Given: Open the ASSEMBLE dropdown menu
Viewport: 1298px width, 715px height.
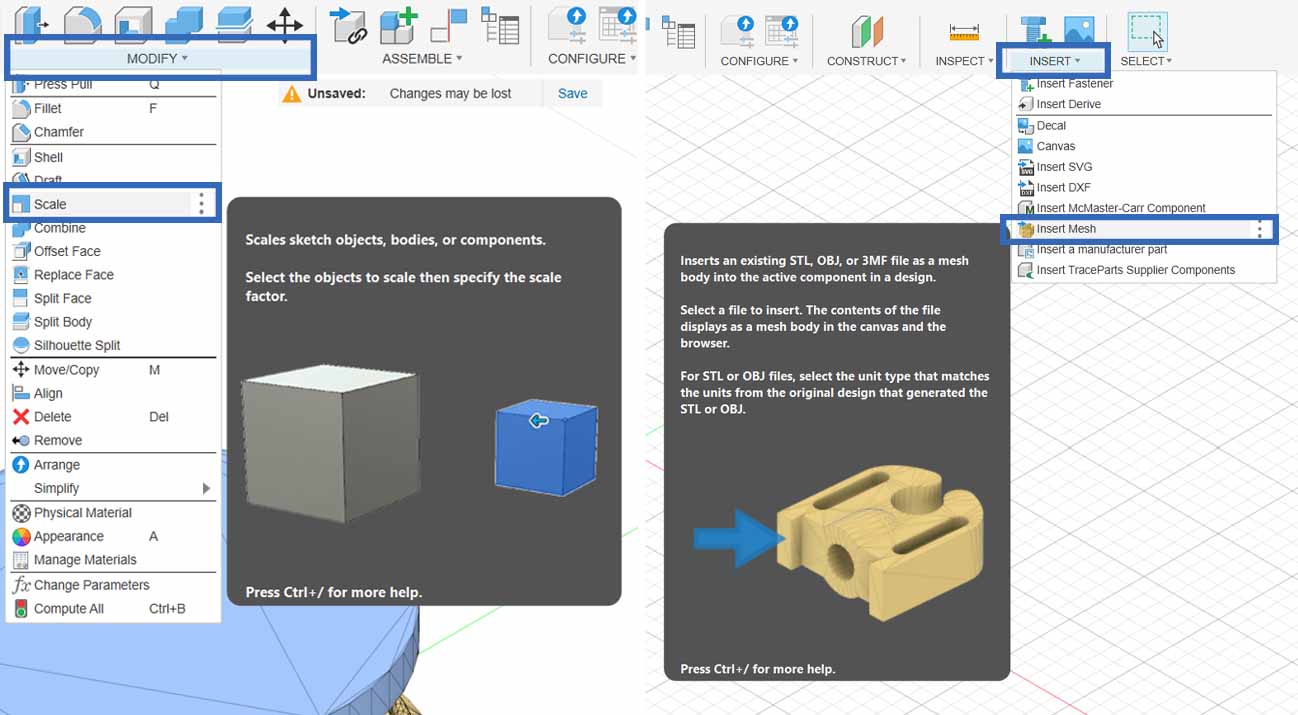Looking at the screenshot, I should [x=422, y=59].
